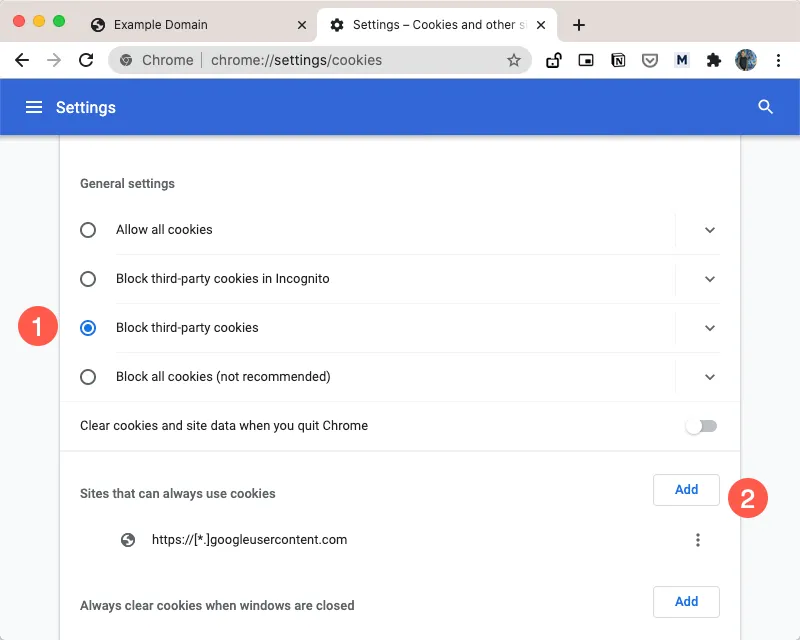Enable Clear cookies and site data on quit

700,425
